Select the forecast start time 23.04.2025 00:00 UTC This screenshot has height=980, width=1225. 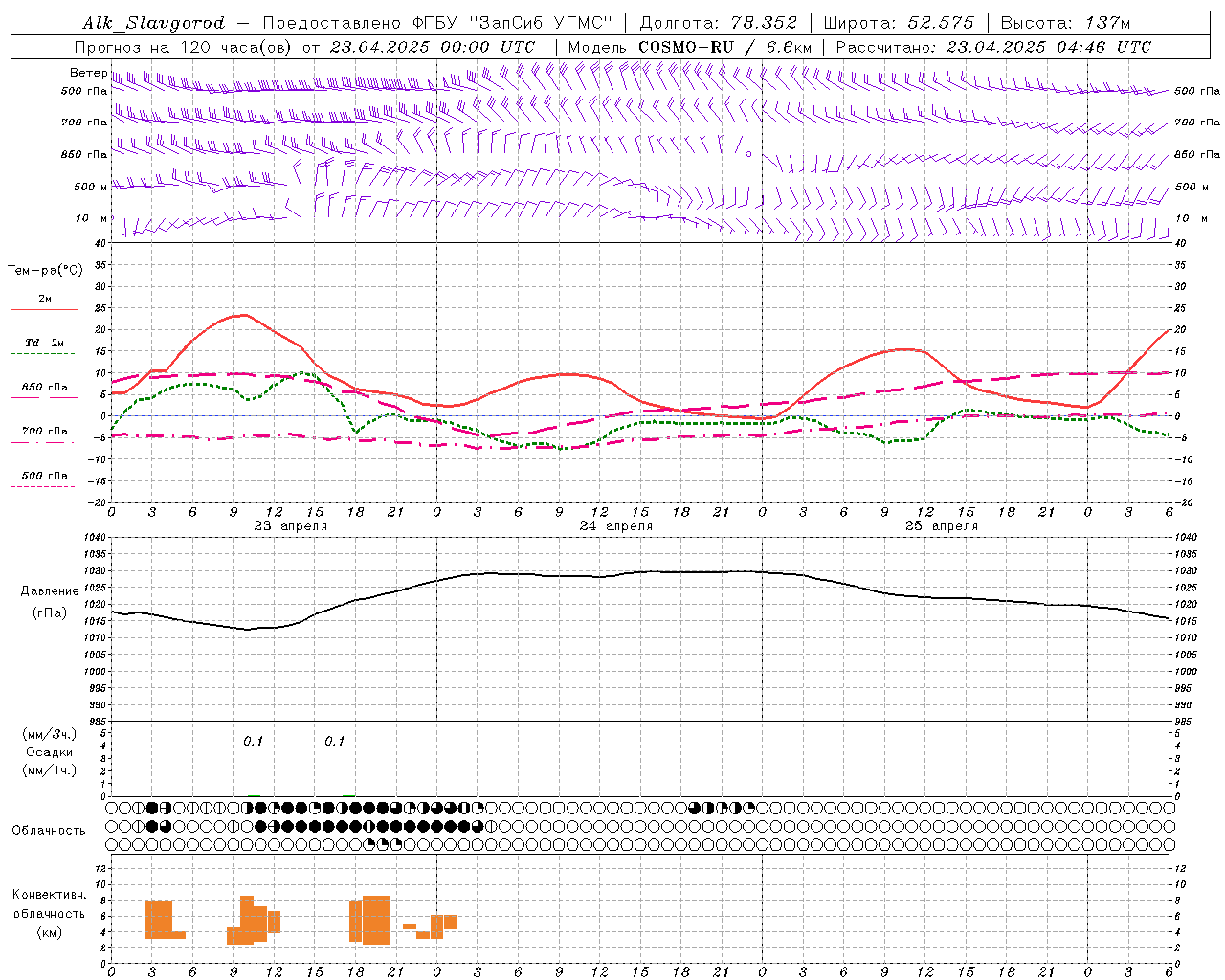[x=433, y=47]
